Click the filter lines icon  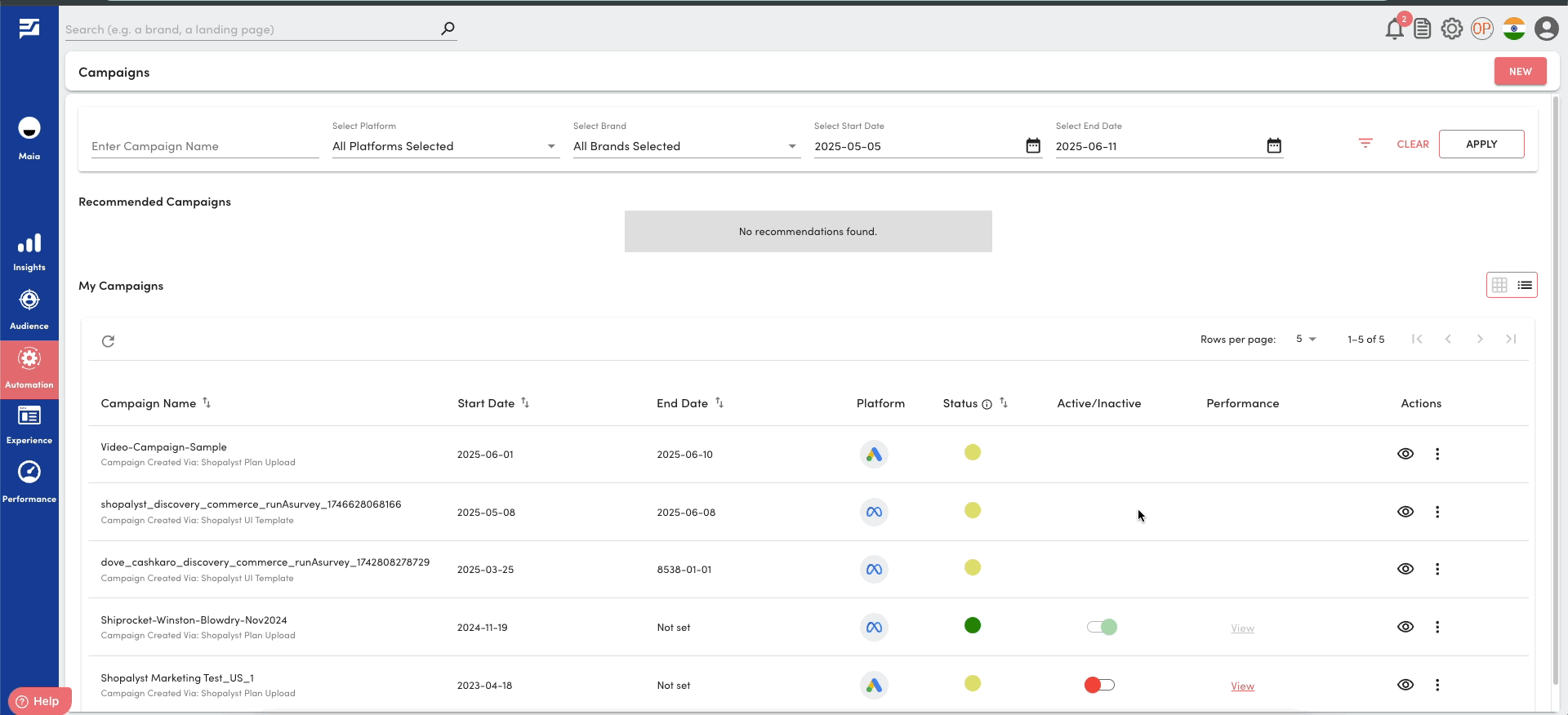1365,144
